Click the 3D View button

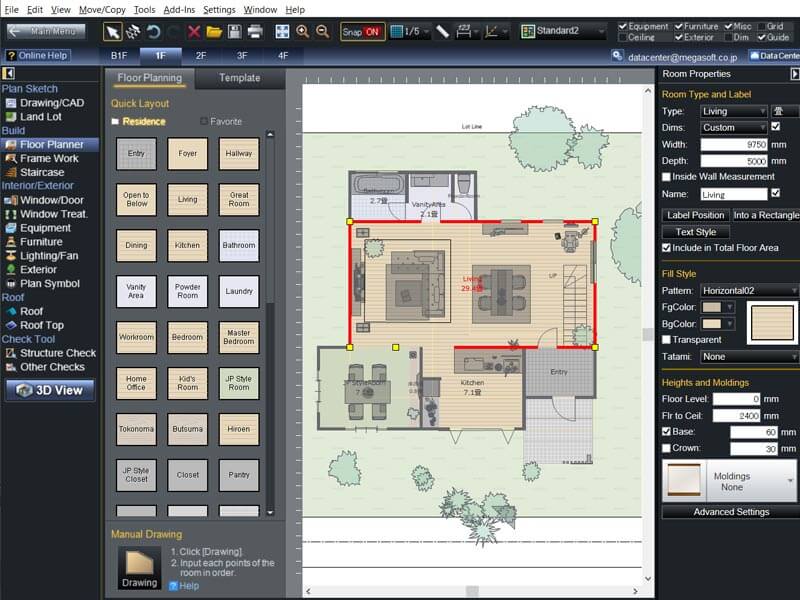(x=50, y=390)
